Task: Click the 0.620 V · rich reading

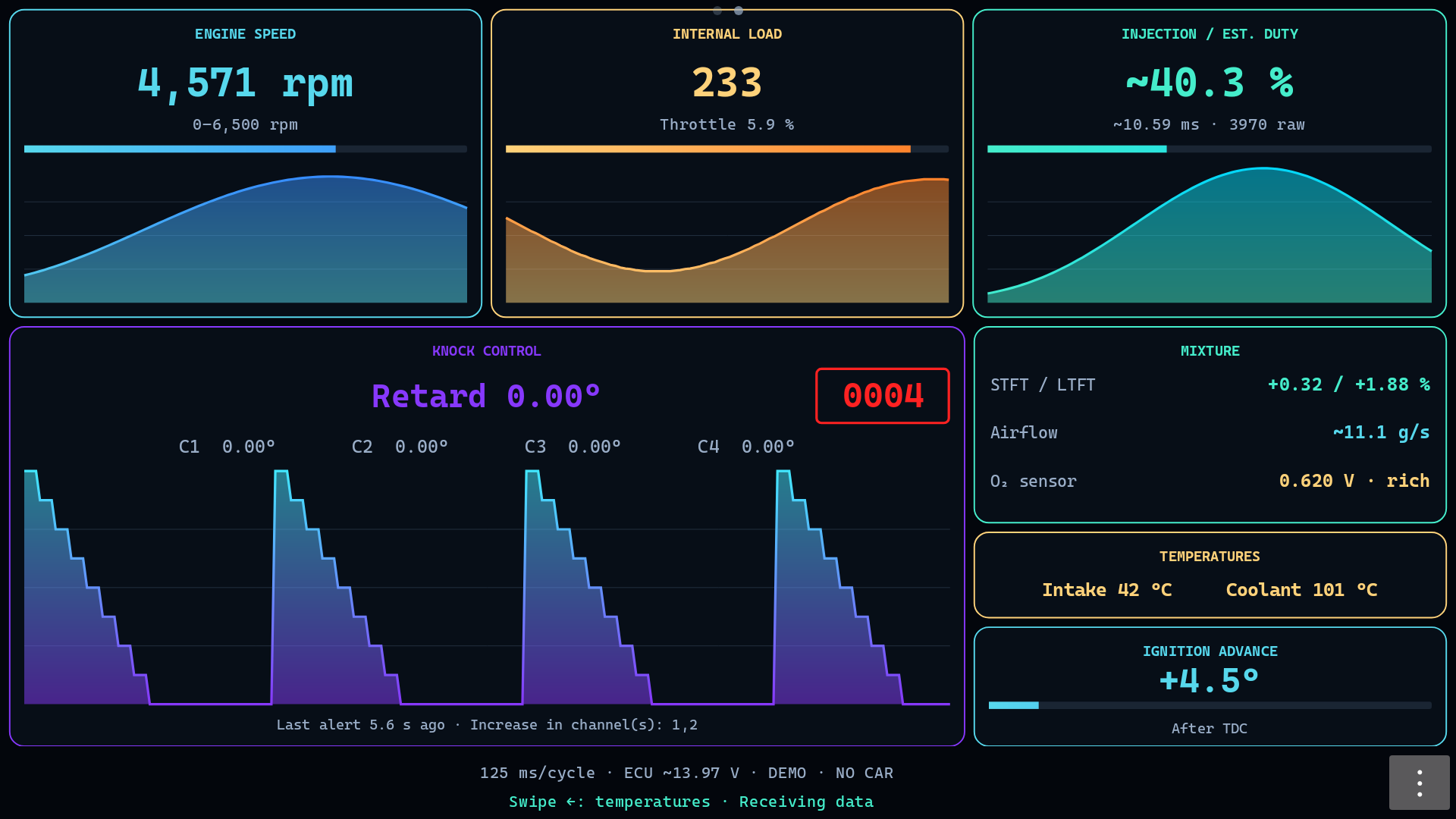Action: pos(1354,481)
